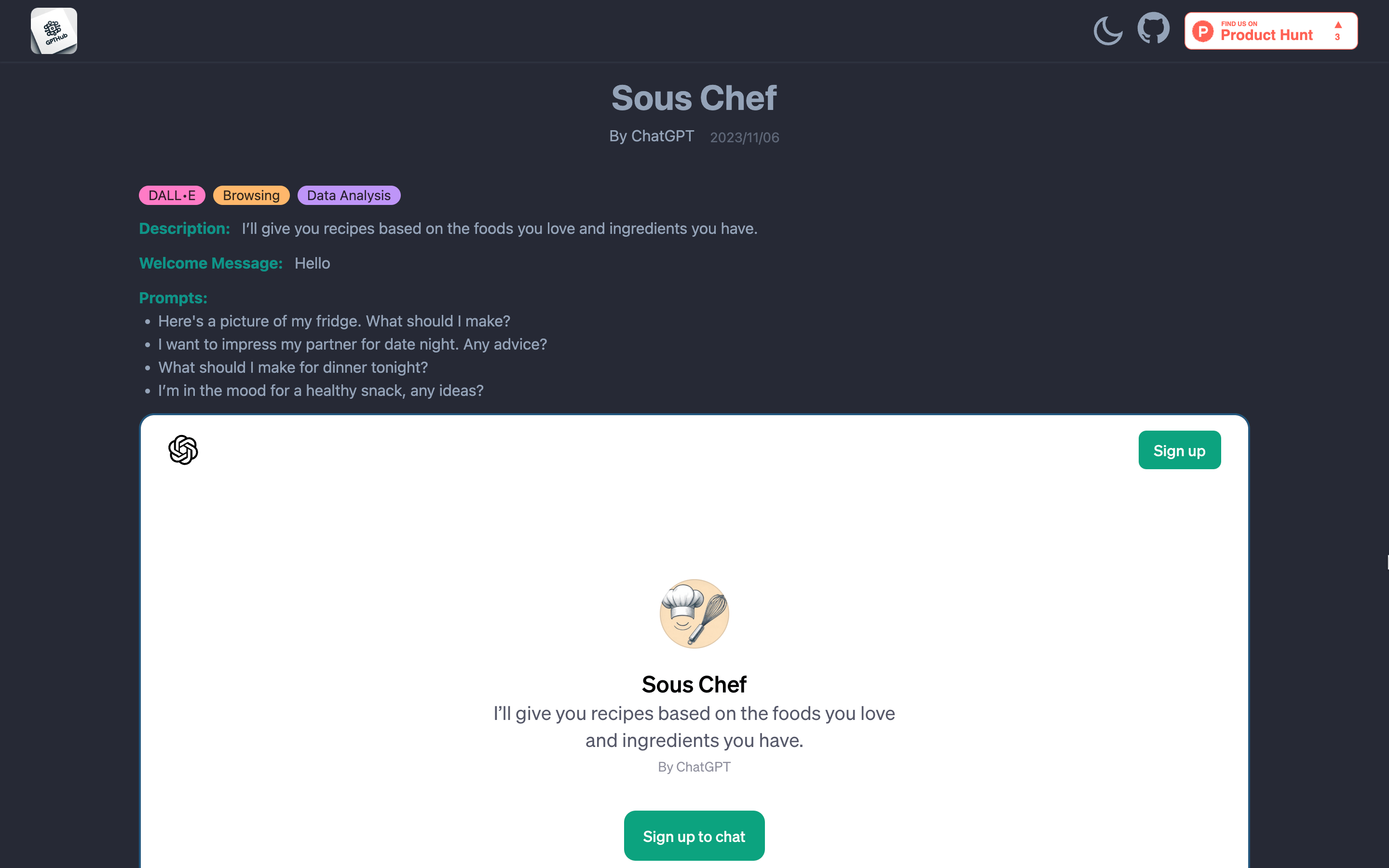Click the ChatGPT OpenAI logo icon
The width and height of the screenshot is (1389, 868).
tap(183, 450)
